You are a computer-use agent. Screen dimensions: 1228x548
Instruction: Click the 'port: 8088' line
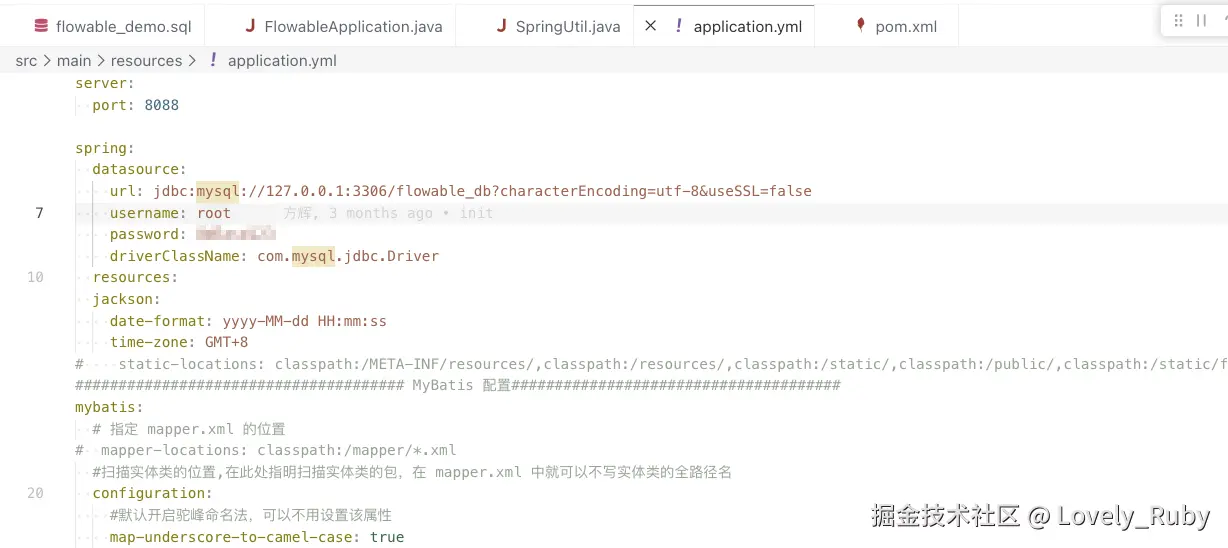coord(135,105)
